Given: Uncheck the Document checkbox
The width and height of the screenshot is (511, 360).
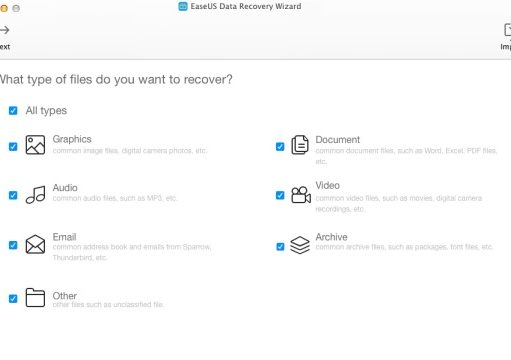Looking at the screenshot, I should (x=280, y=147).
